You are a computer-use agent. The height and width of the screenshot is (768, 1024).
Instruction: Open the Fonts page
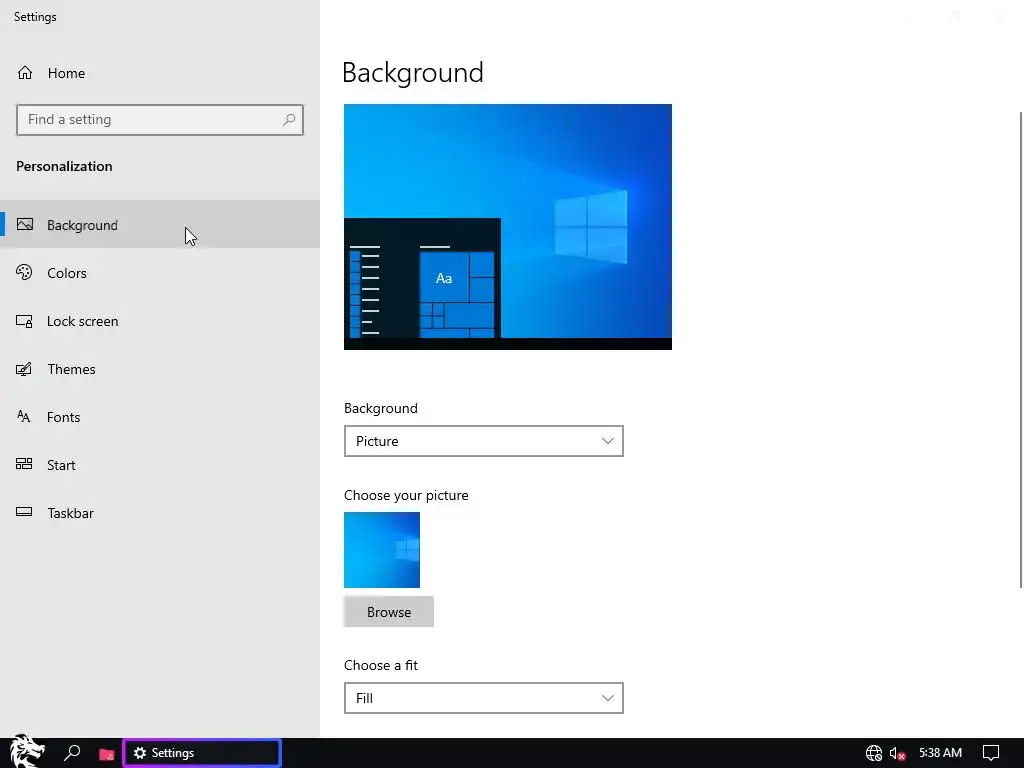[x=160, y=417]
